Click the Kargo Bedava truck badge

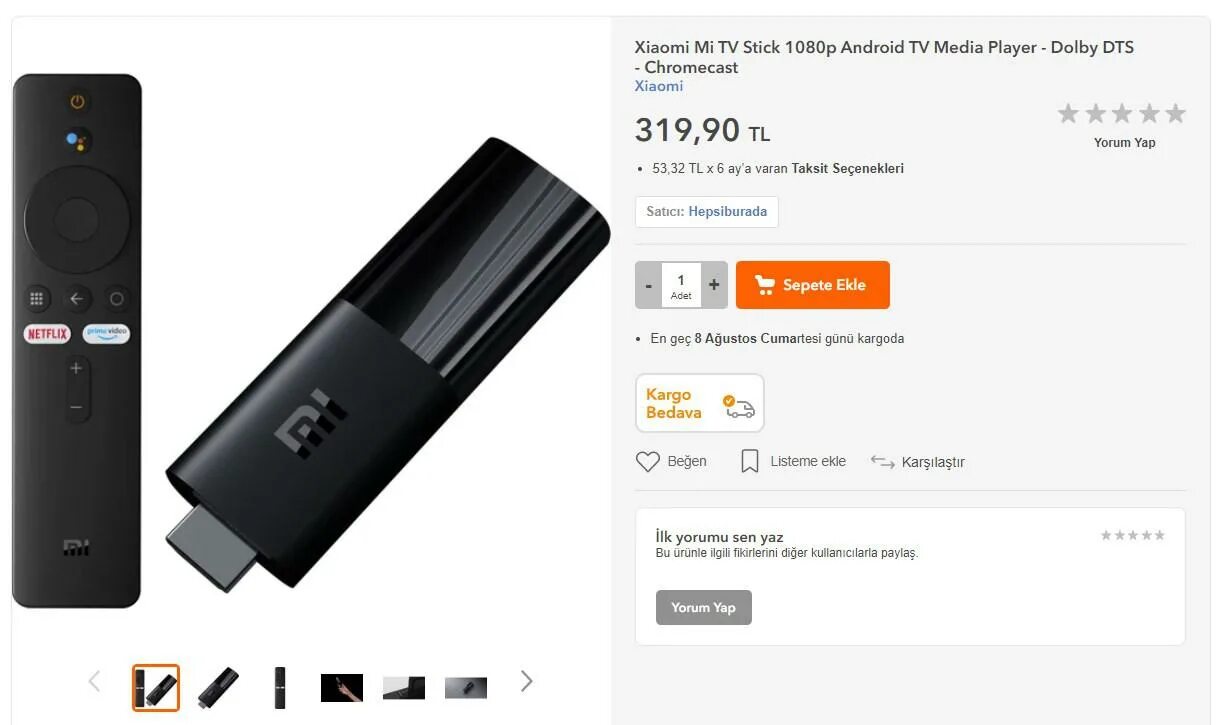(700, 403)
